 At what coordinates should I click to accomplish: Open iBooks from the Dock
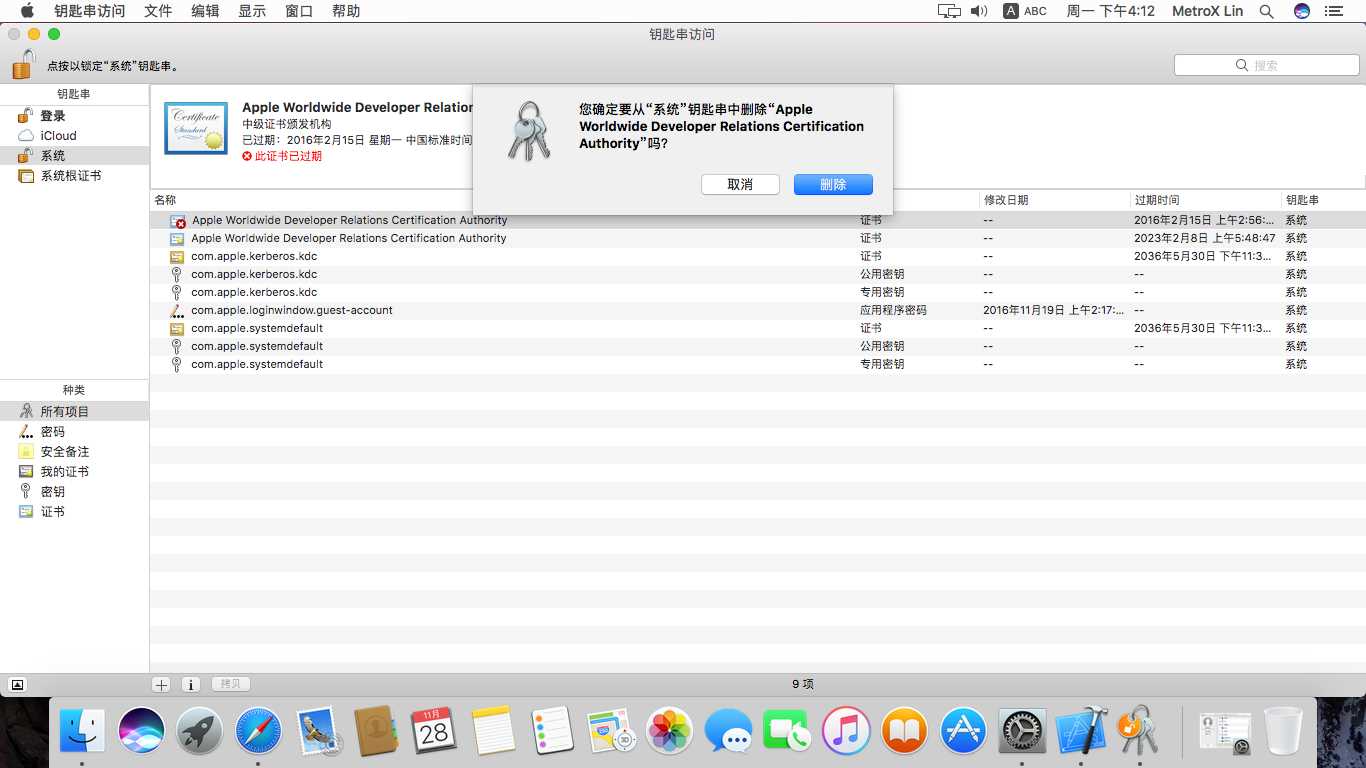(904, 731)
